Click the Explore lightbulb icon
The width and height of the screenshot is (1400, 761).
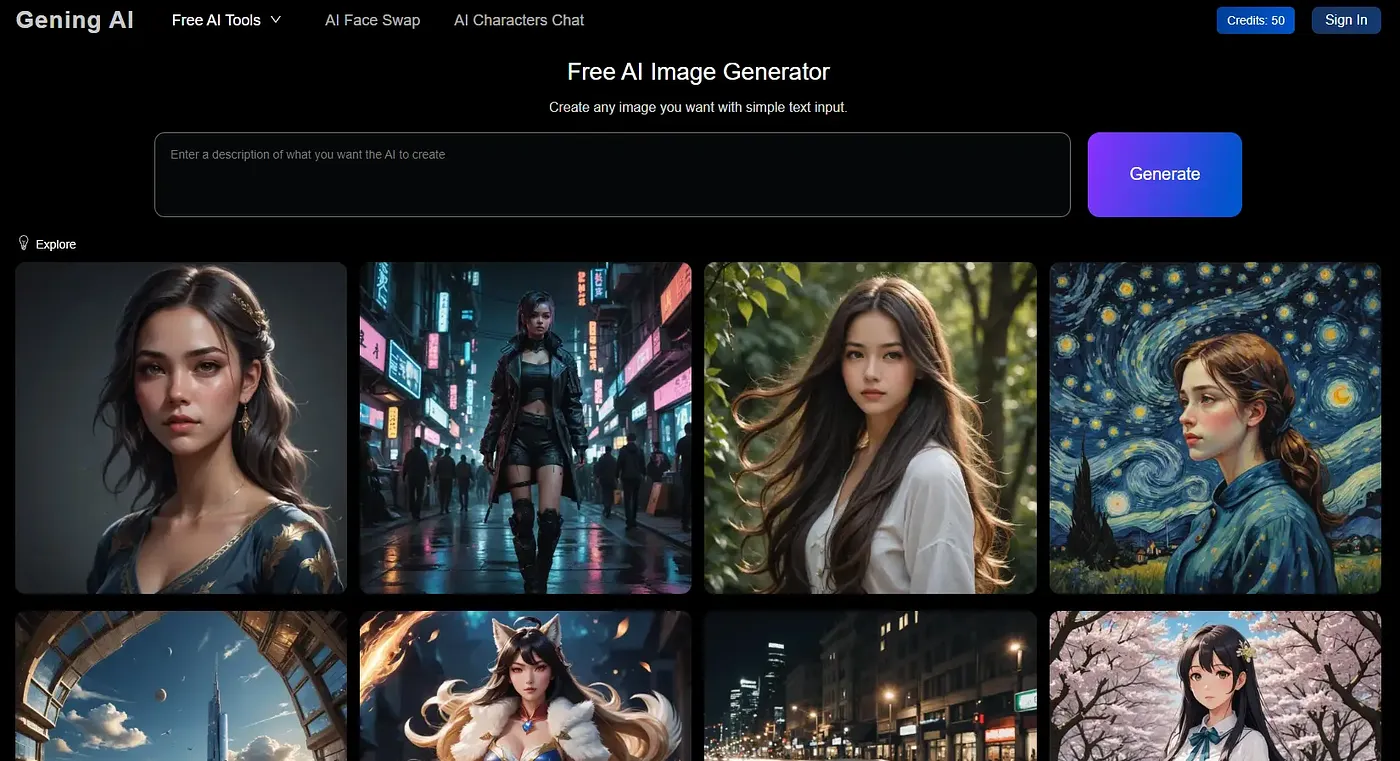click(x=24, y=243)
